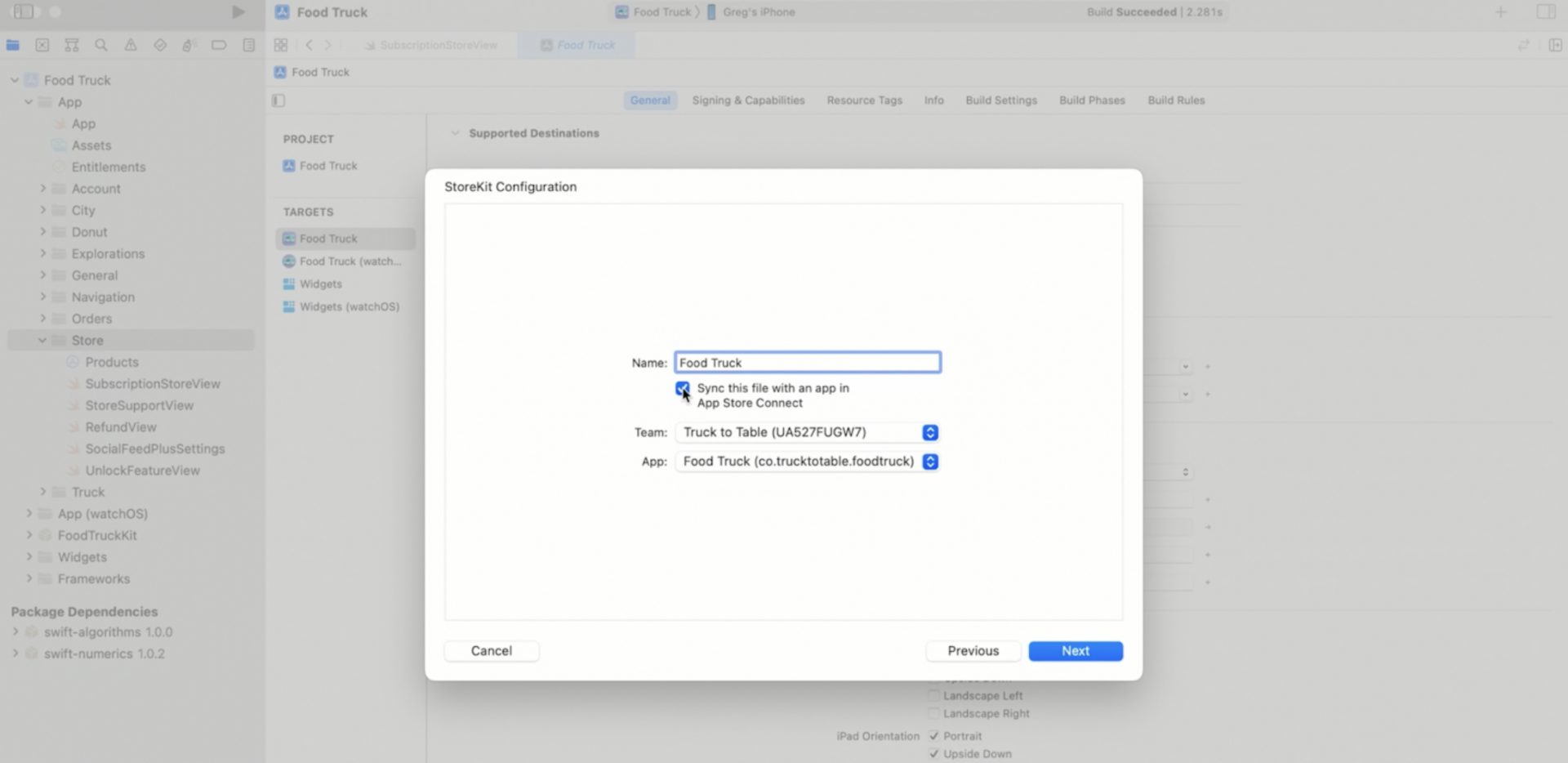
Task: Click the add editor split icon
Action: tap(1555, 45)
